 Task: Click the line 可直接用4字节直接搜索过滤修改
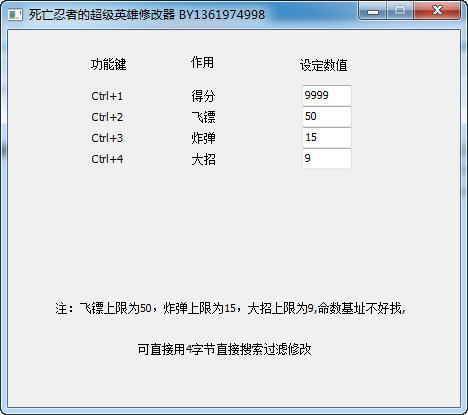coord(224,349)
